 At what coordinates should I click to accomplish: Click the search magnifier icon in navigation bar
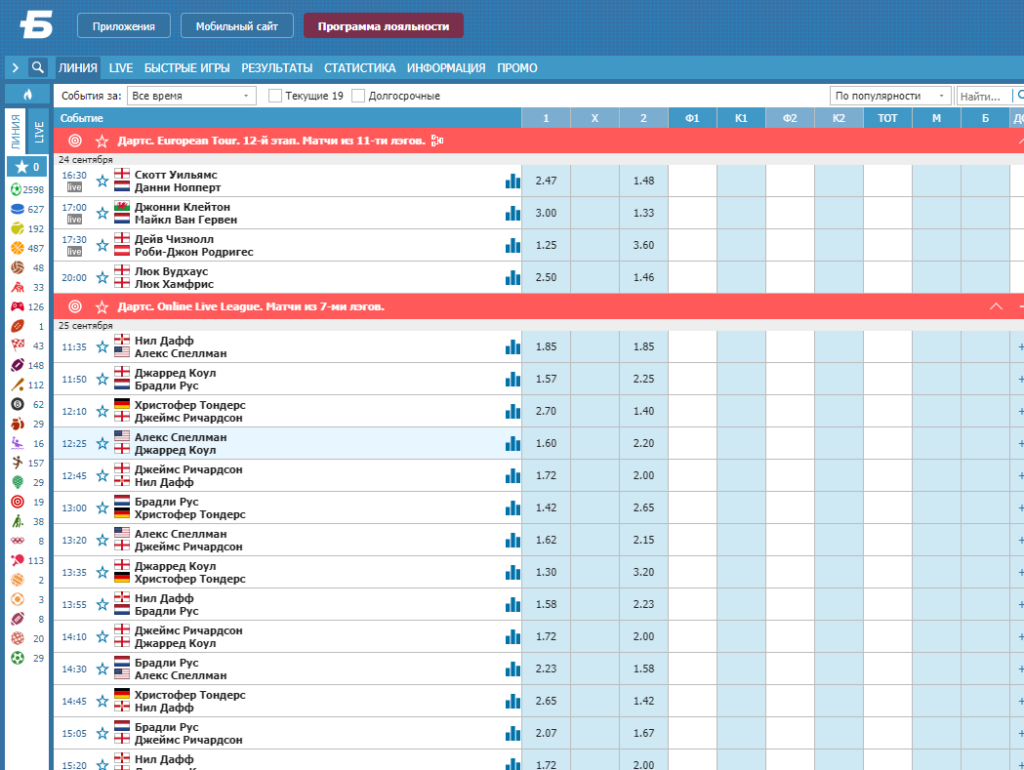(38, 67)
